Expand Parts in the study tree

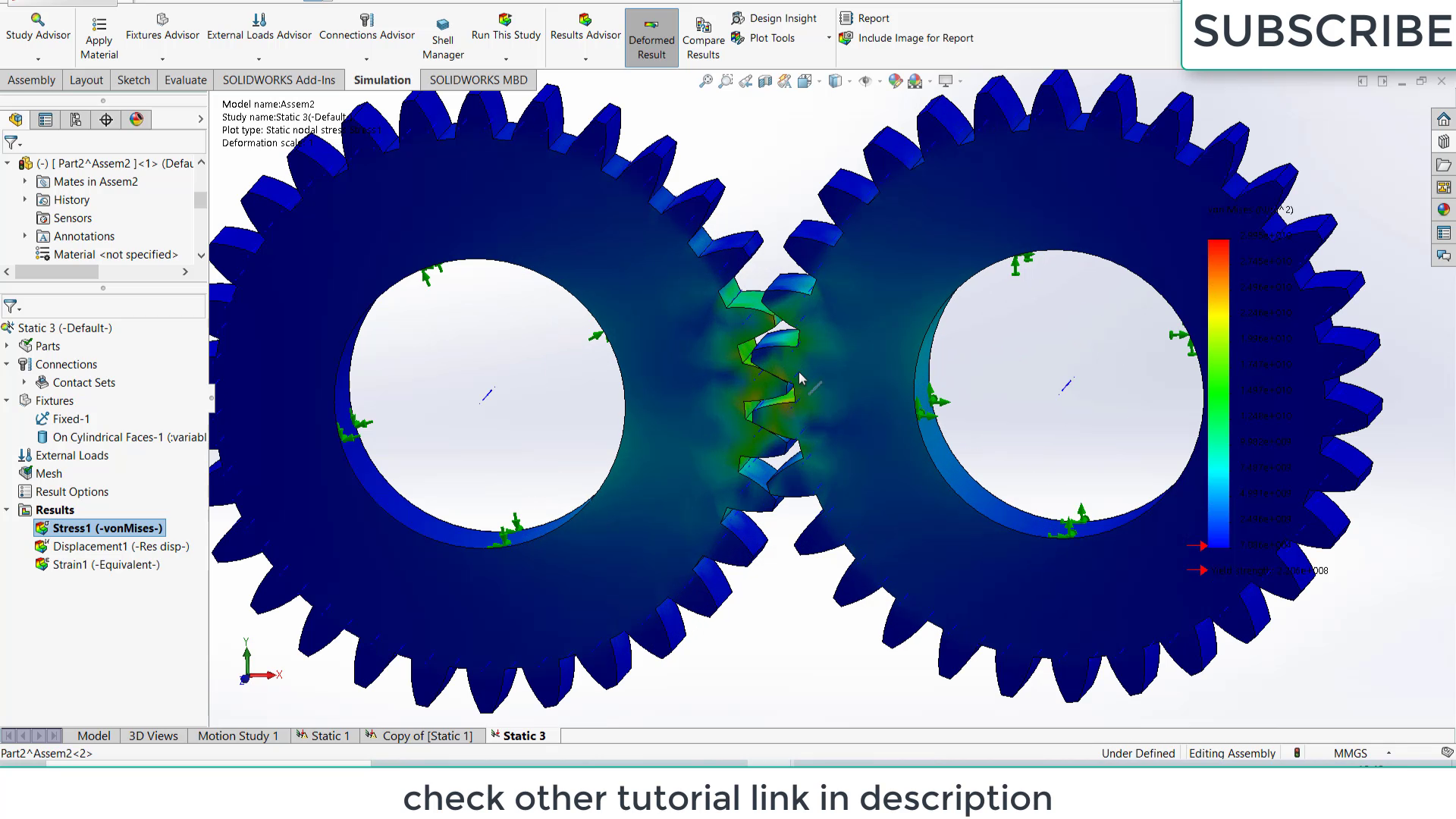pyautogui.click(x=8, y=346)
